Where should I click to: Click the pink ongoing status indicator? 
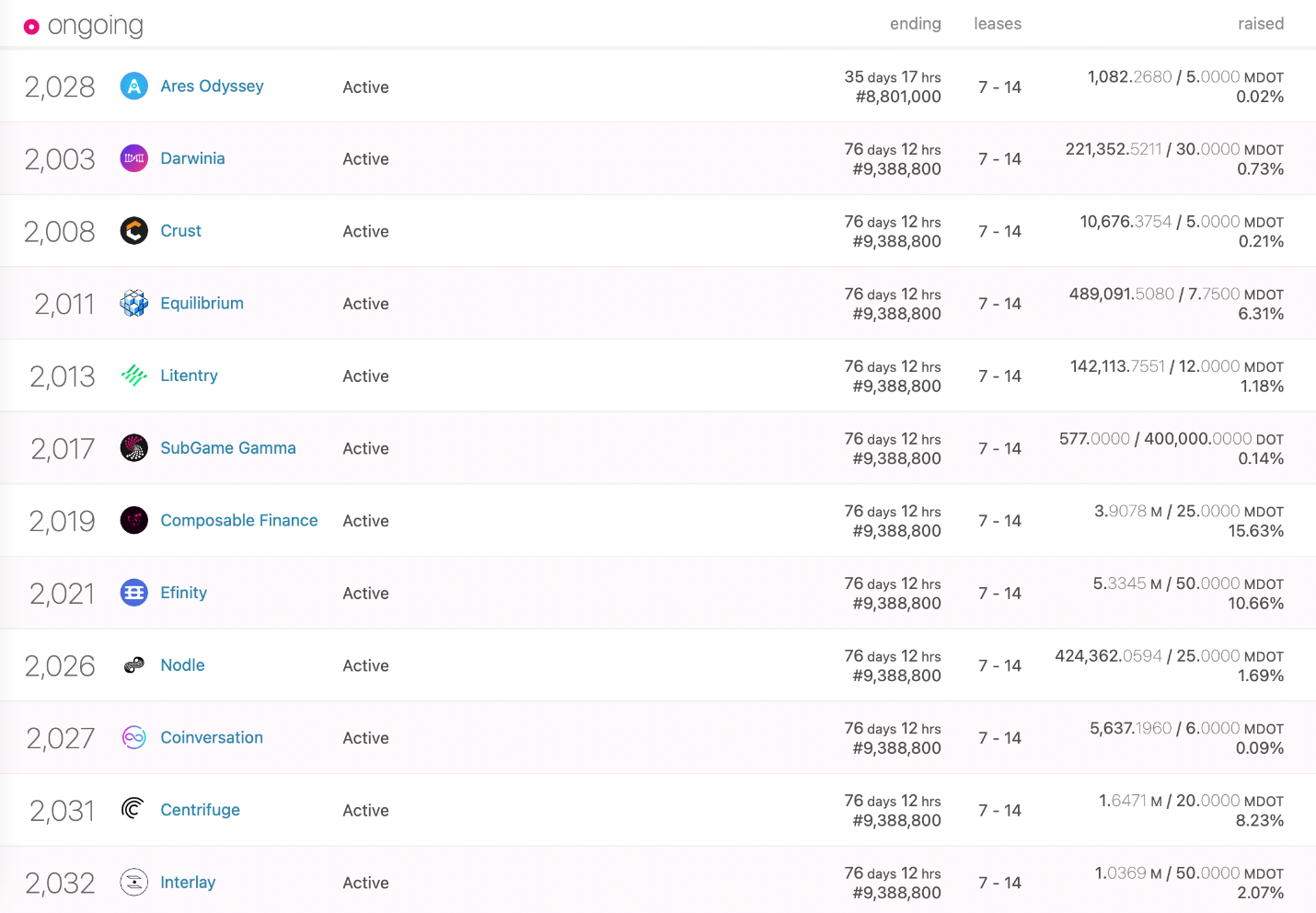click(31, 27)
